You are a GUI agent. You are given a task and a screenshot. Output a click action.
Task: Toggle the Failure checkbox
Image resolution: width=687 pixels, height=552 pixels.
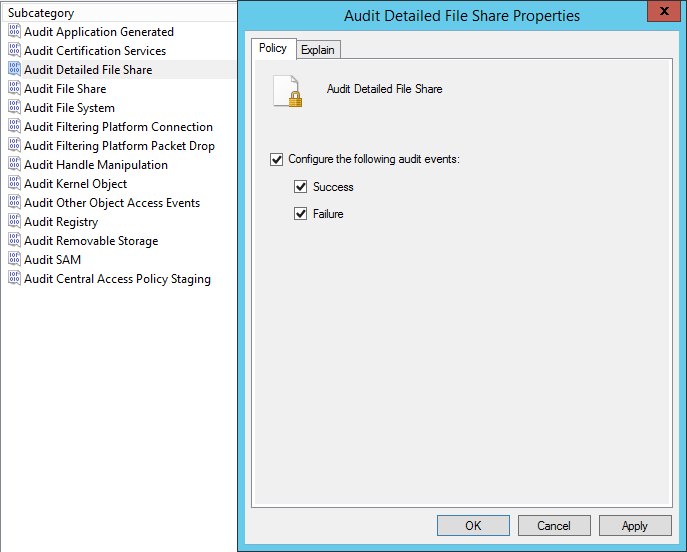[301, 214]
